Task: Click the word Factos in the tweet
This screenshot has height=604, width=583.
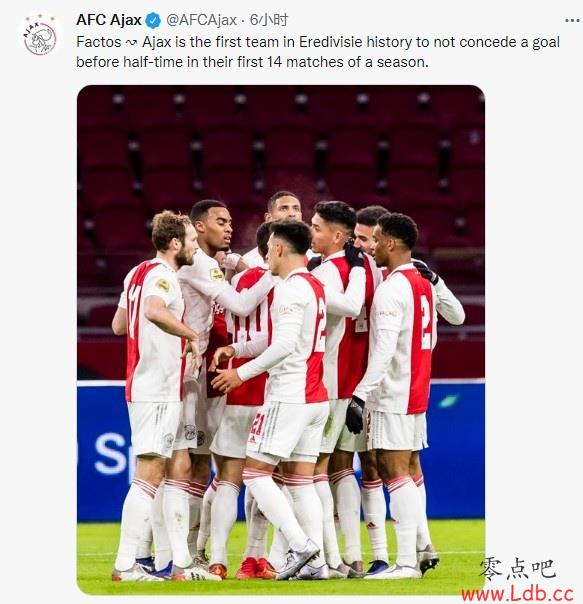Action: [x=99, y=42]
